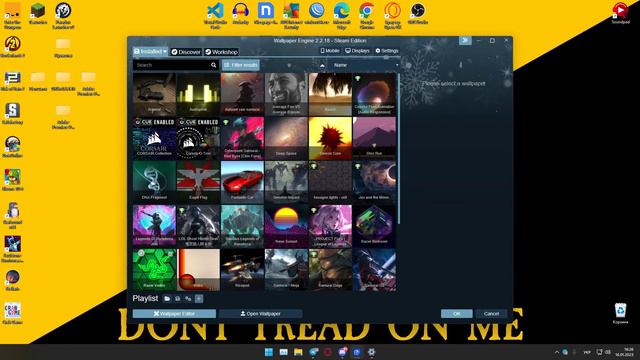The height and width of the screenshot is (360, 640).
Task: Open the Workshop tab
Action: coord(222,52)
